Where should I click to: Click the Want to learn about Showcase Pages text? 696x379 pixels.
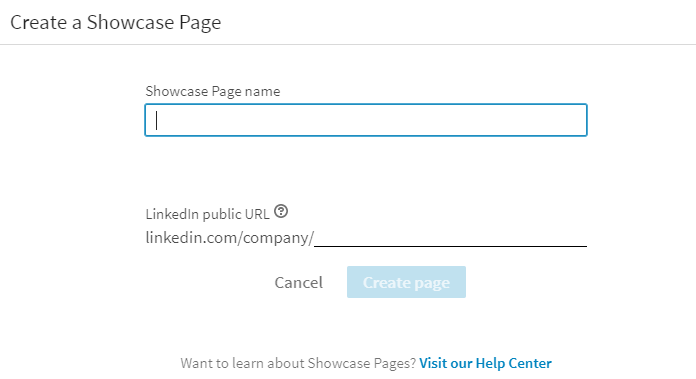pos(298,363)
